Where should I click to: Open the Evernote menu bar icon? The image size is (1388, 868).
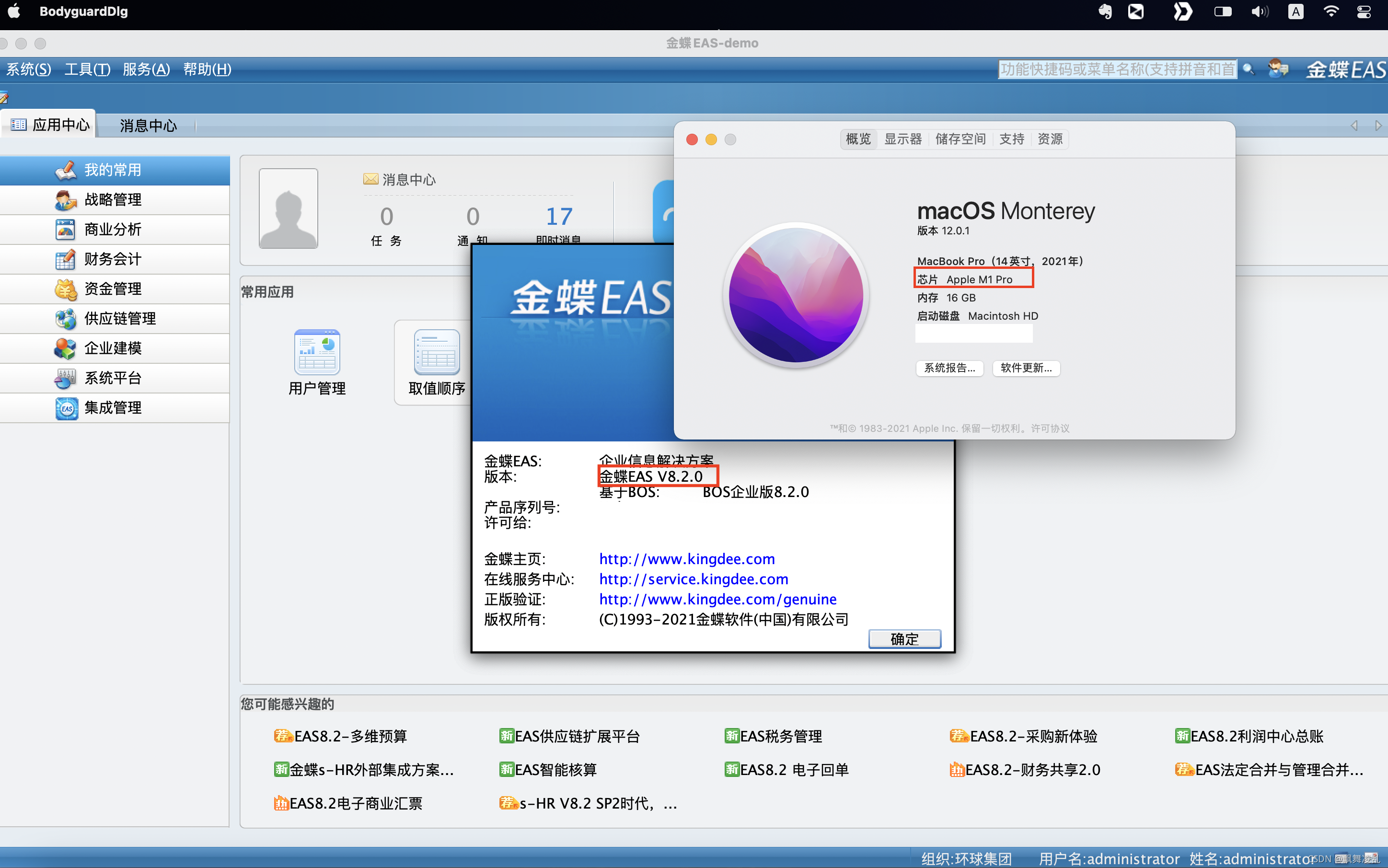click(1104, 12)
